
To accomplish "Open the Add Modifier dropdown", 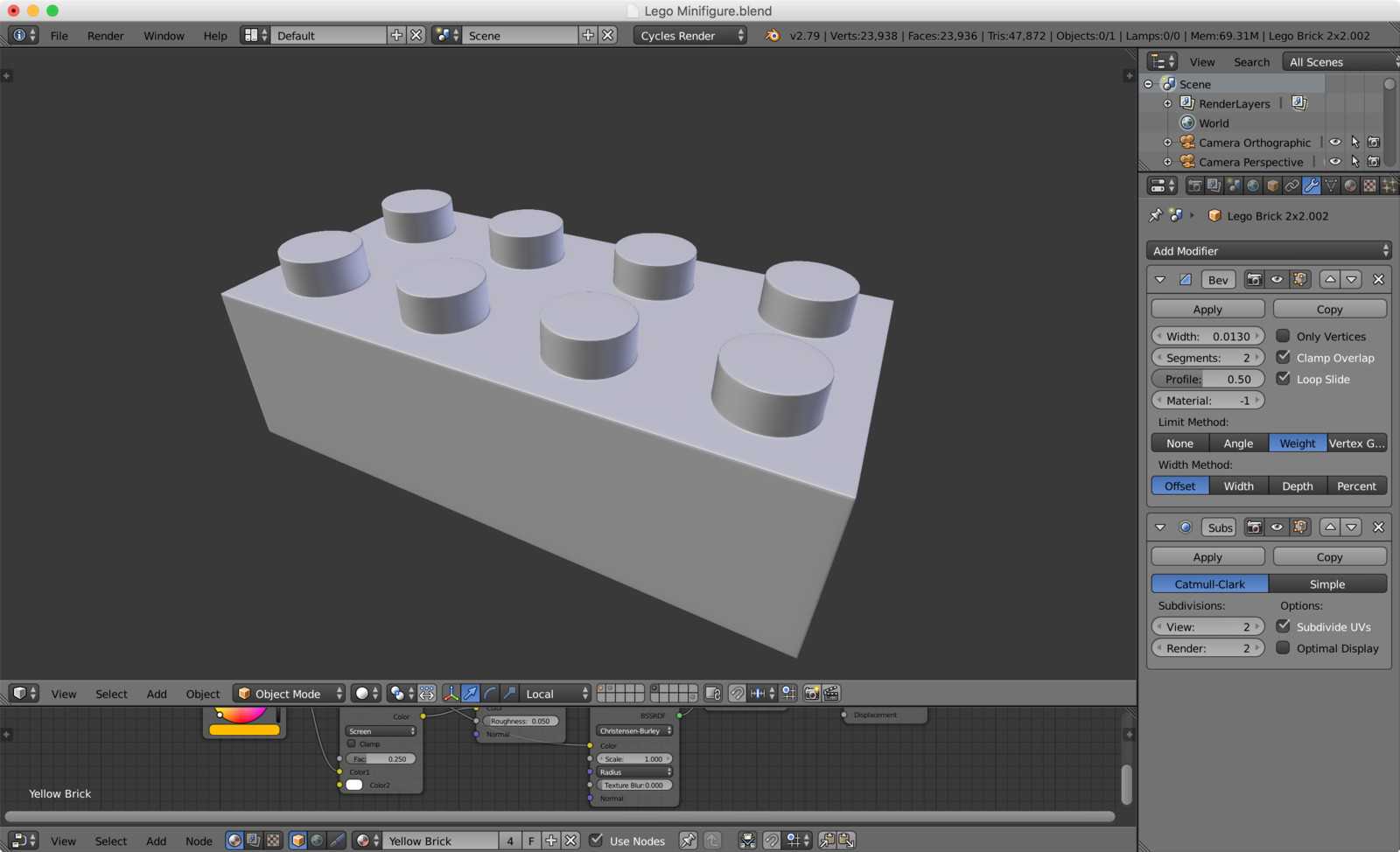I will 1269,251.
